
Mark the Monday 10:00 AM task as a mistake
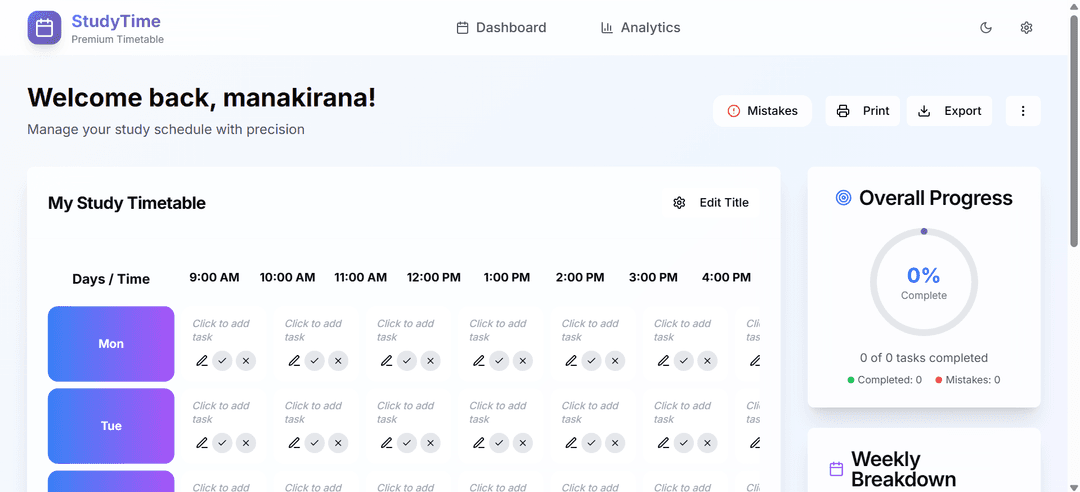tap(338, 360)
